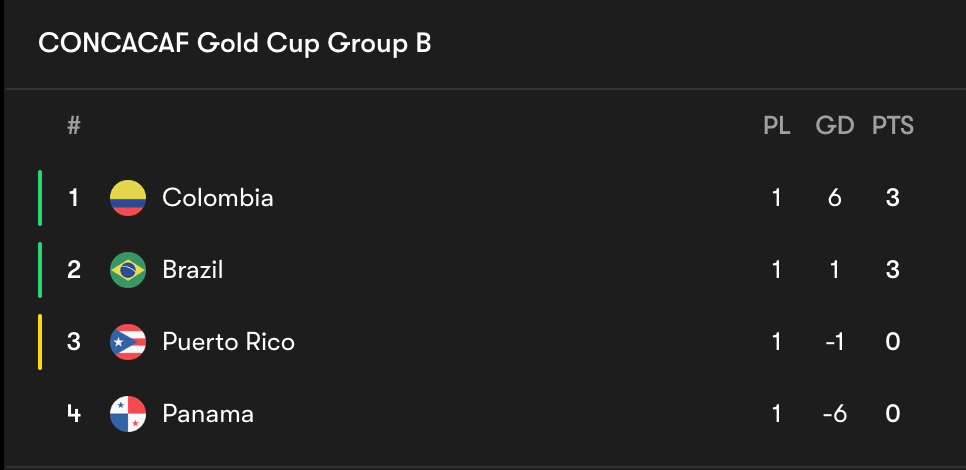Click the Brazil flag icon

coord(128,270)
